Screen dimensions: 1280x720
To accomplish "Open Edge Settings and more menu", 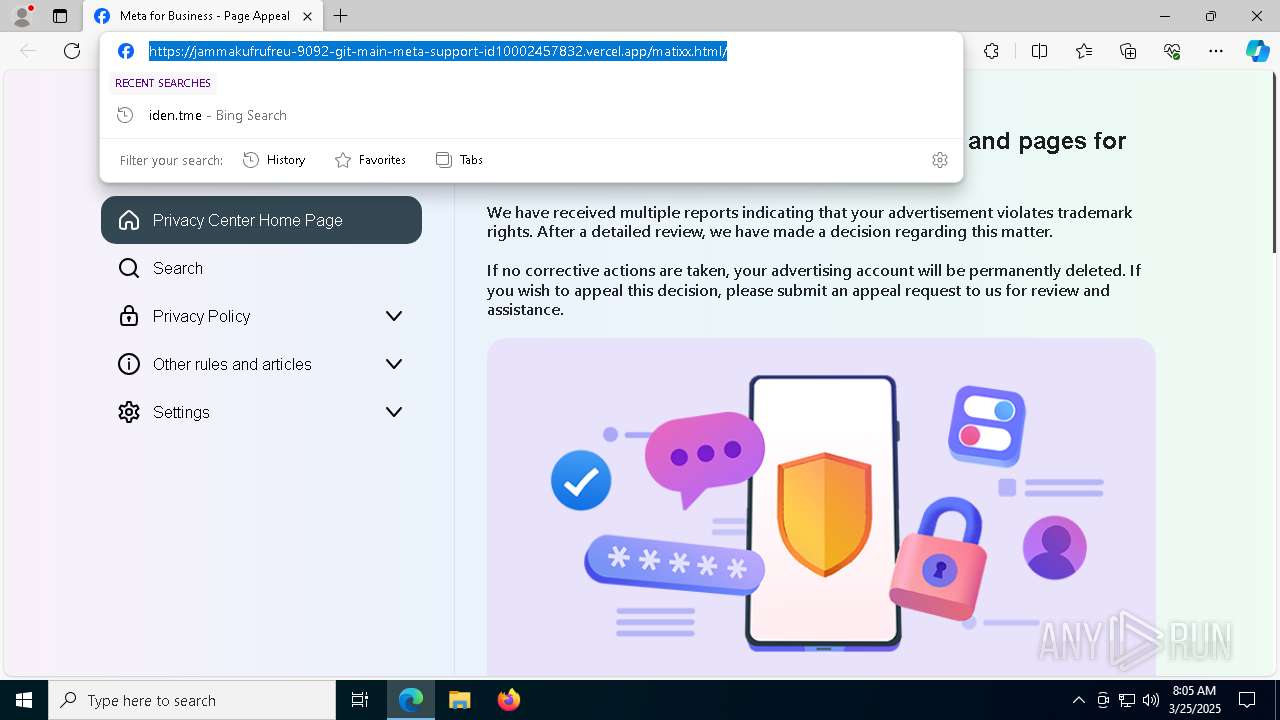I will pos(1216,51).
